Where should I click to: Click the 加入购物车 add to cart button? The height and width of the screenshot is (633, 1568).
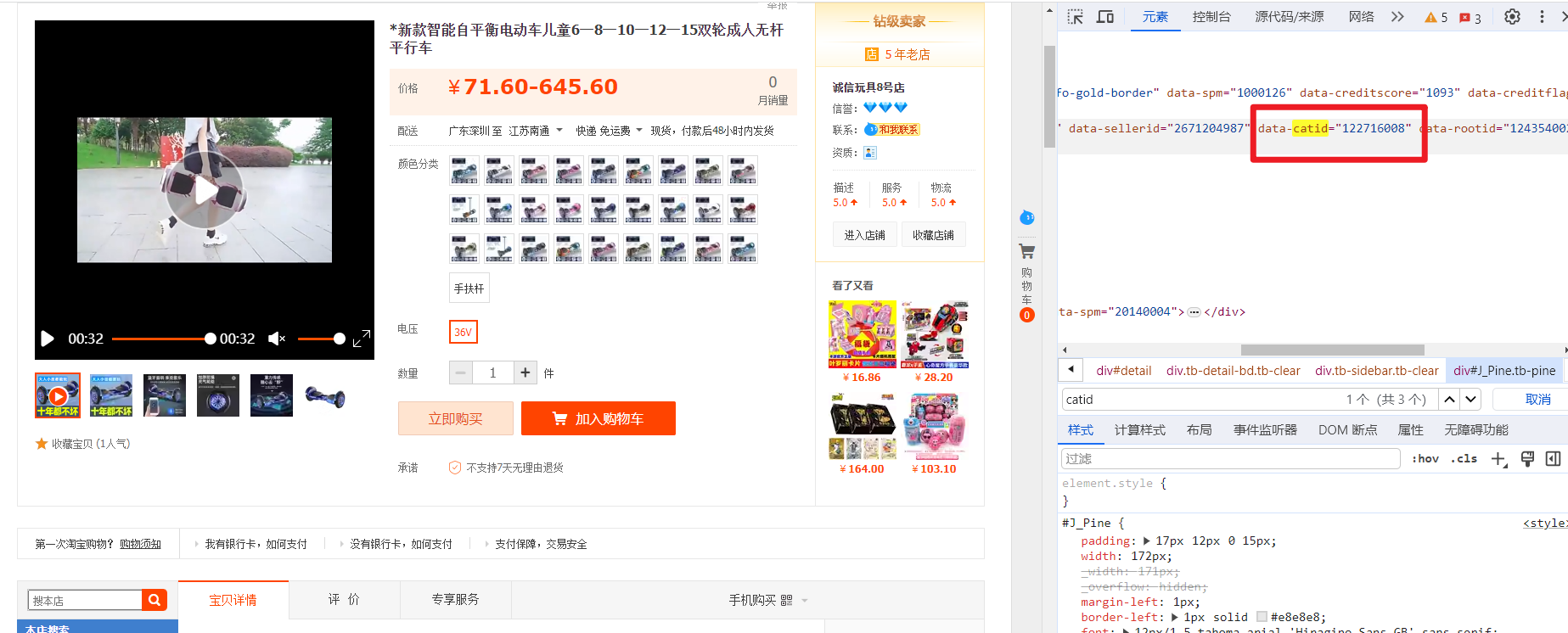click(x=598, y=418)
